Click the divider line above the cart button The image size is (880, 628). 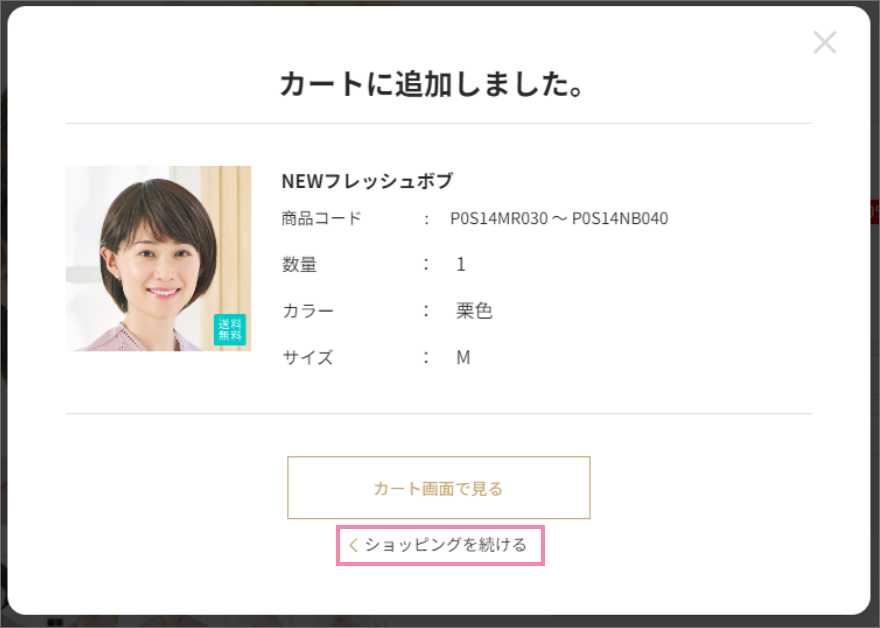(439, 412)
